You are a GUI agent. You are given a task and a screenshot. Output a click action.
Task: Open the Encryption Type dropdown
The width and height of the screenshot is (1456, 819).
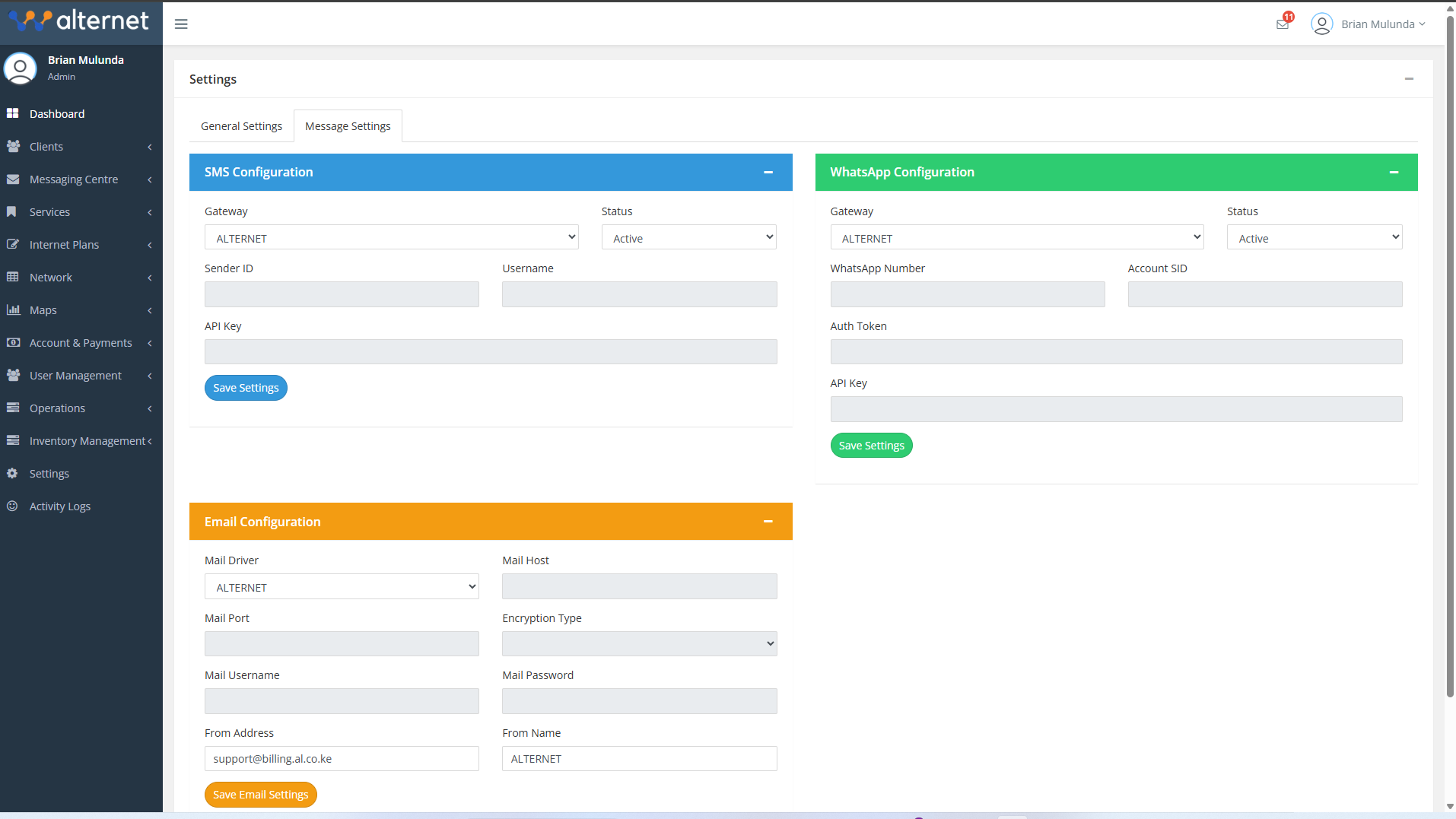pyautogui.click(x=638, y=643)
